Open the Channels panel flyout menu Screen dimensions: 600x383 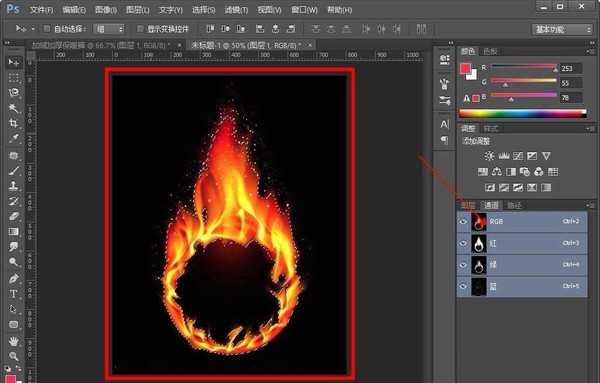[590, 205]
